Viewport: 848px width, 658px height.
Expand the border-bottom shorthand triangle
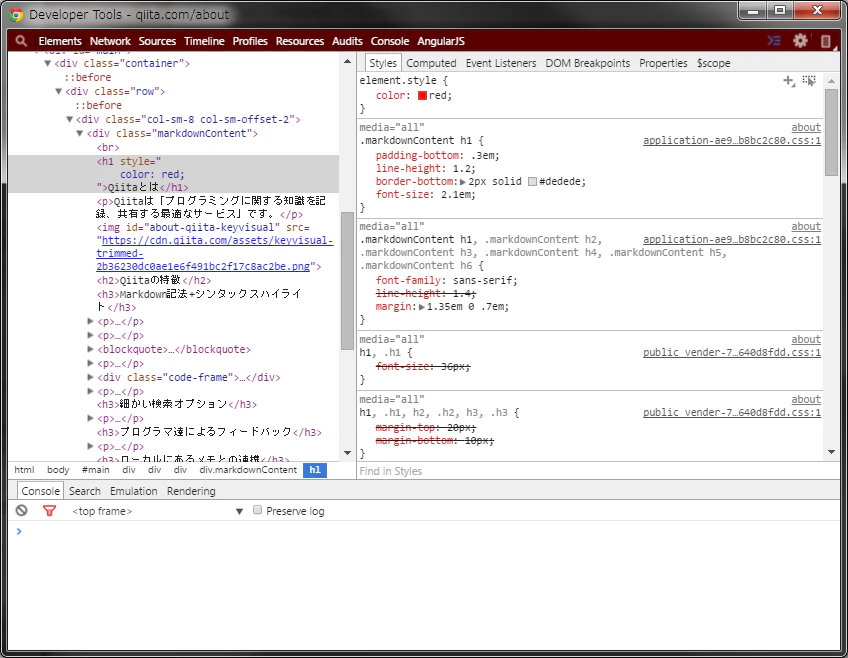pos(463,182)
